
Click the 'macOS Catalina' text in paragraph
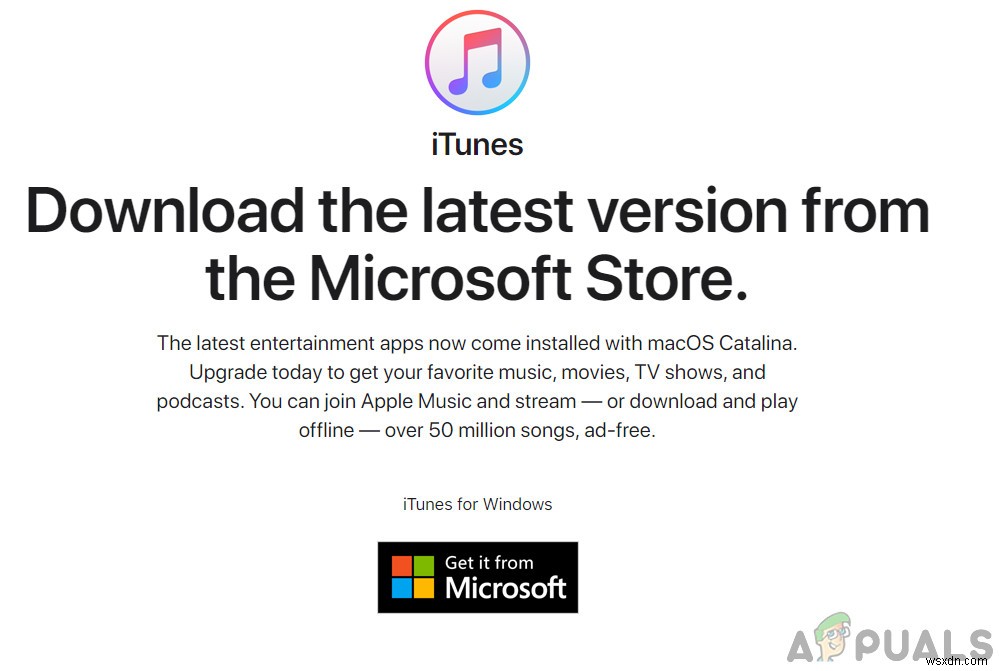coord(720,343)
